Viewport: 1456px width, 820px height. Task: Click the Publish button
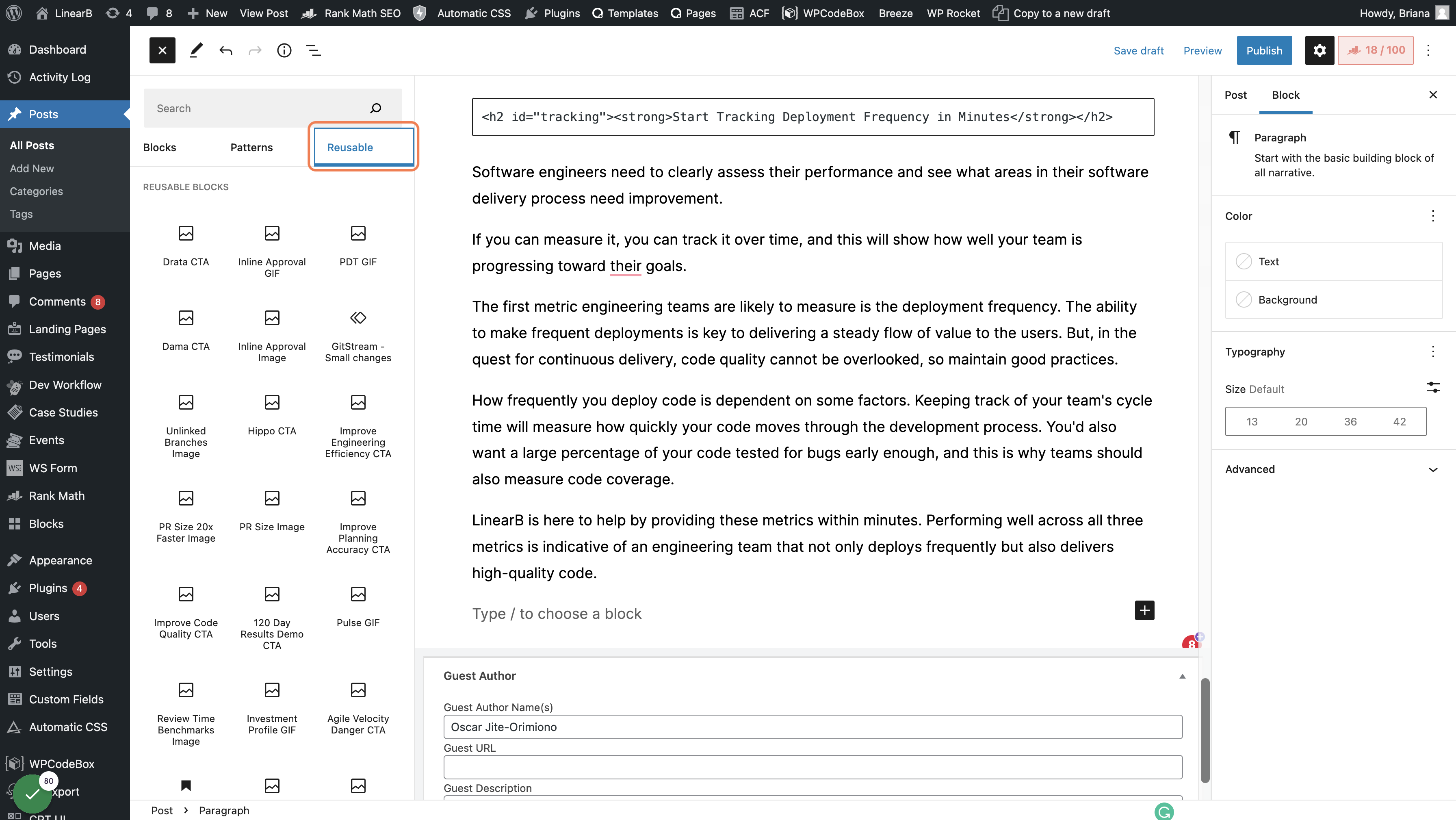1264,50
